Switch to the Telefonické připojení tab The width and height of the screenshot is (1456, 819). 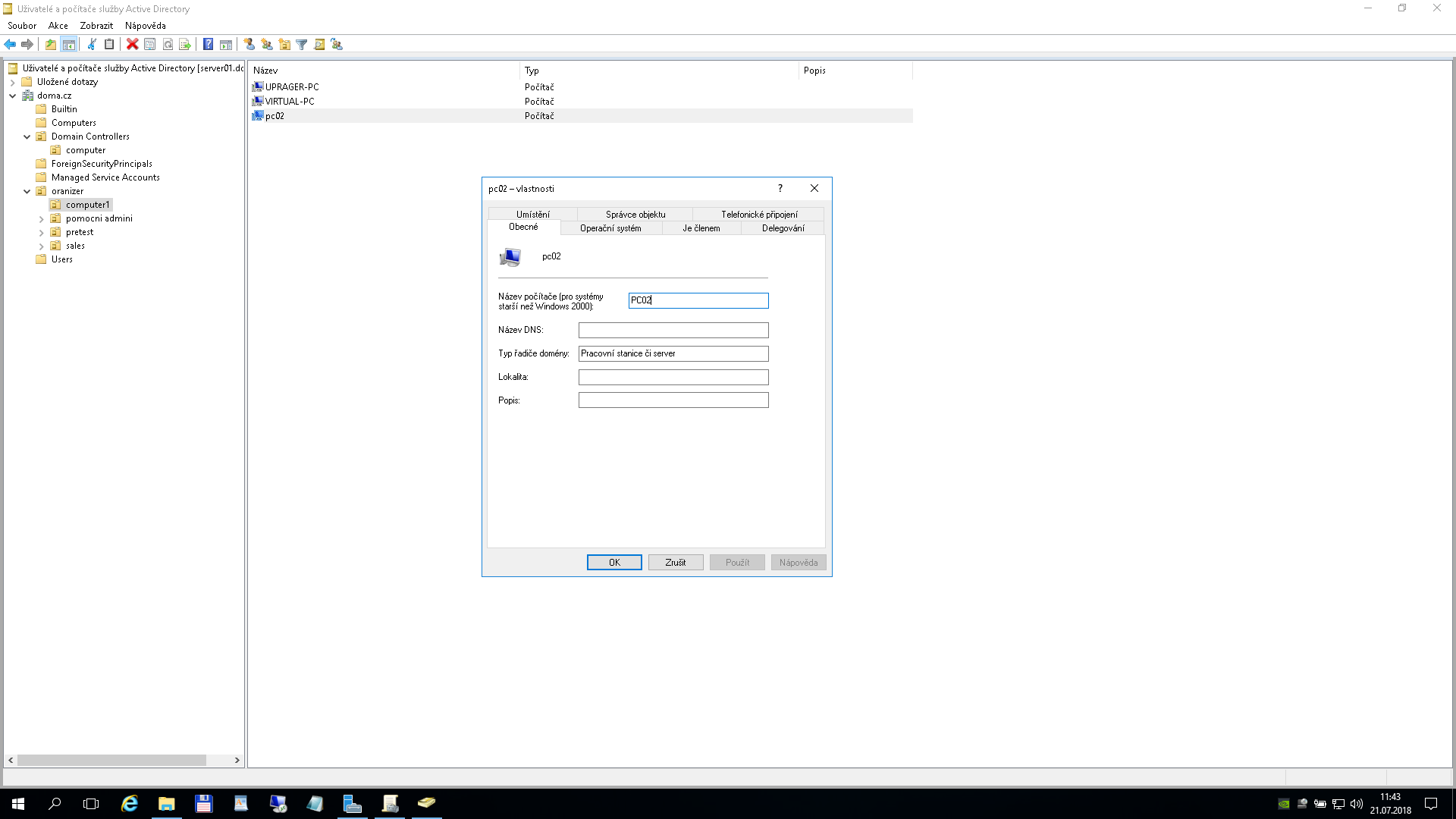[x=759, y=215]
